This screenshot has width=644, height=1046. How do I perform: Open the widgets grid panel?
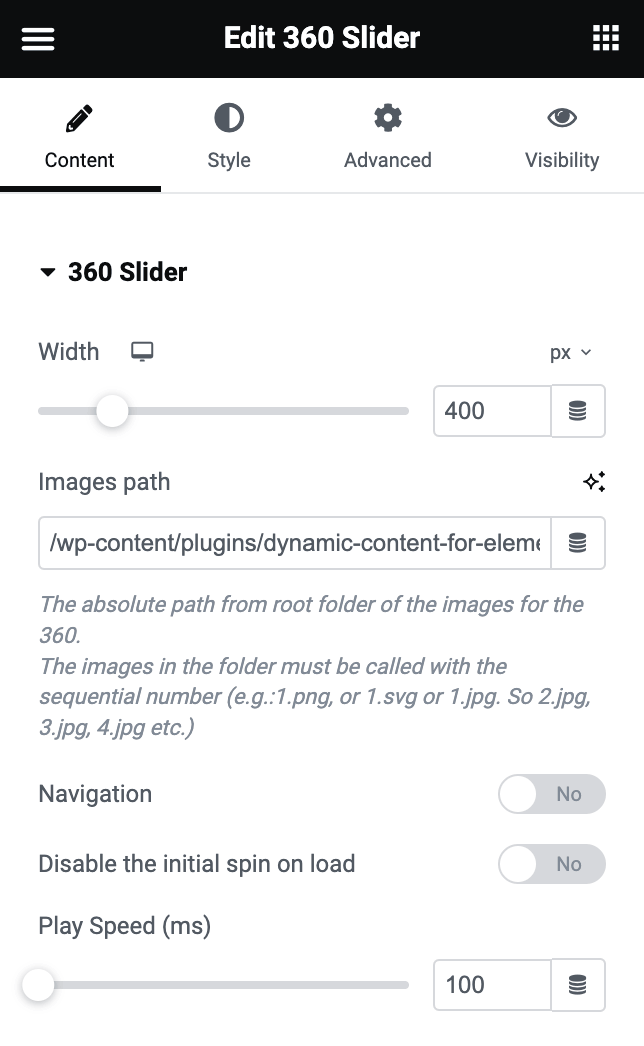click(x=606, y=39)
